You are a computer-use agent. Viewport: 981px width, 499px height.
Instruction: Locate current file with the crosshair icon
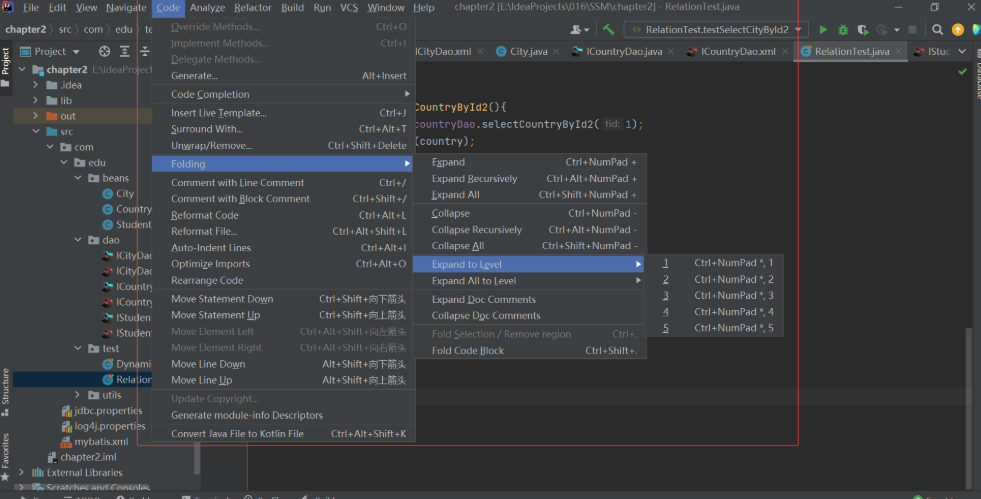tap(104, 51)
